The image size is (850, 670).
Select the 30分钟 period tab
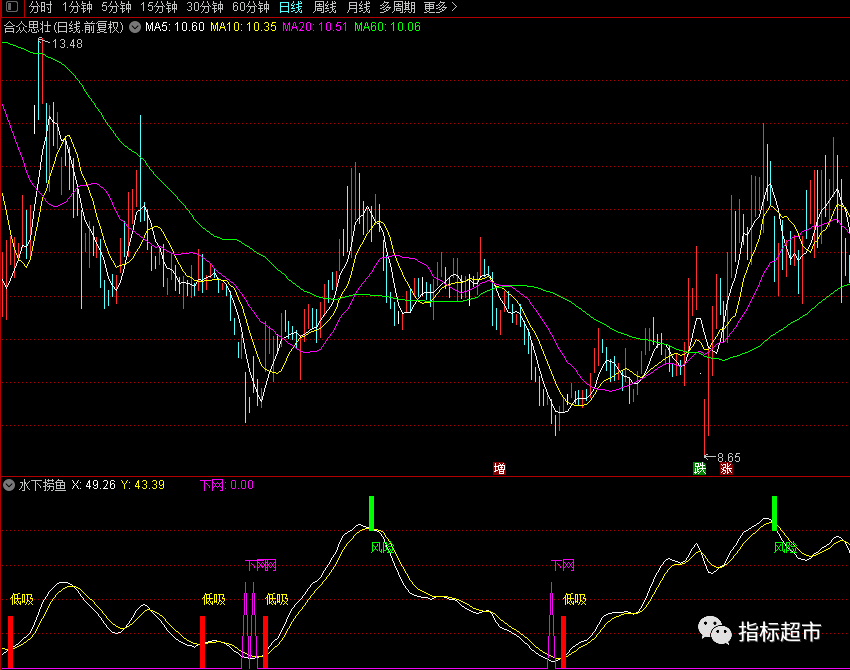tap(205, 8)
